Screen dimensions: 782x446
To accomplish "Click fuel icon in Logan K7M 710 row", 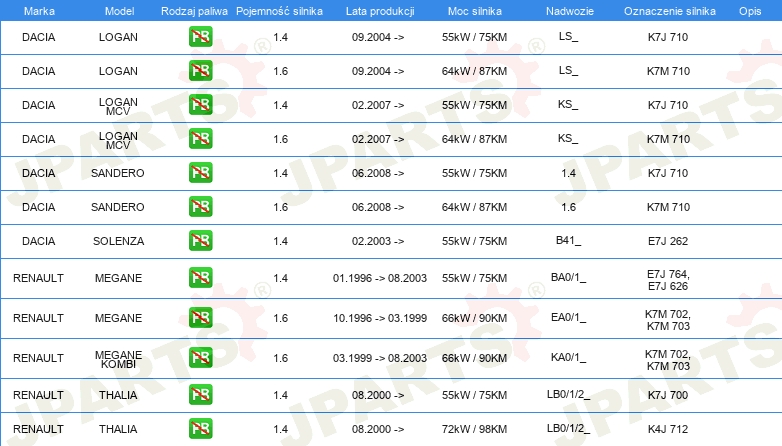I will coord(200,71).
